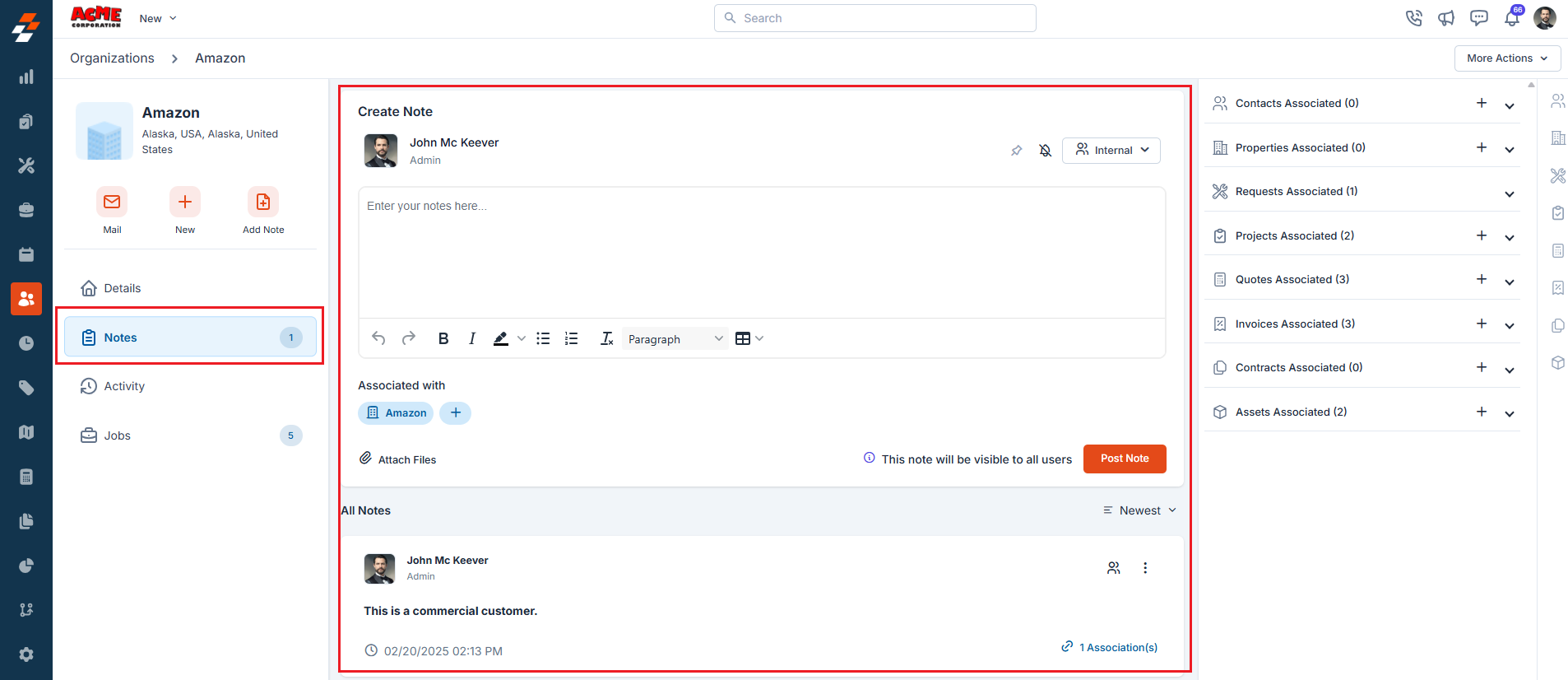This screenshot has width=1568, height=680.
Task: Open the pie chart reports sidebar icon
Action: pyautogui.click(x=26, y=566)
